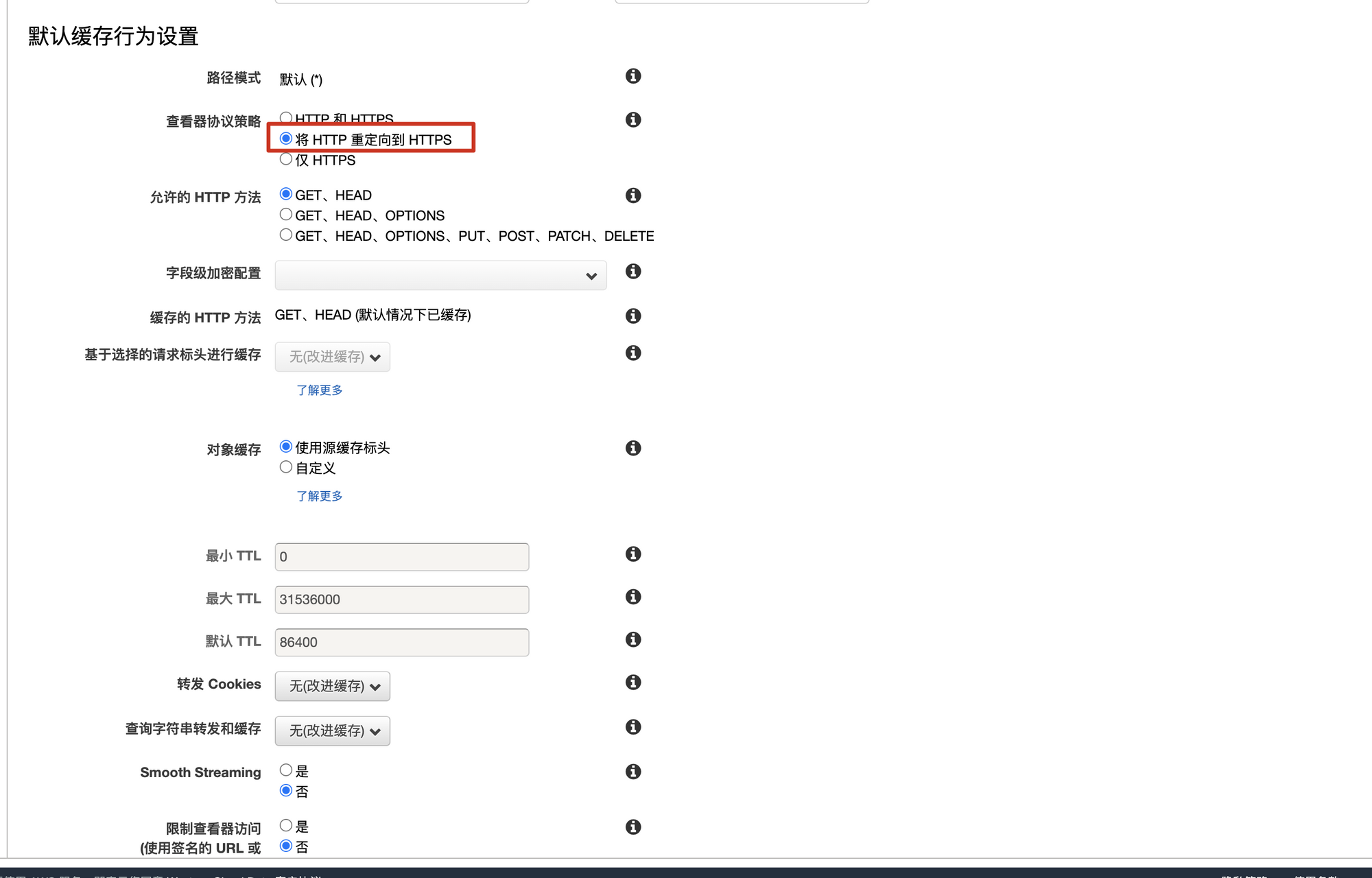1372x878 pixels.
Task: Click info icon for 查看器协议策略
Action: (633, 120)
